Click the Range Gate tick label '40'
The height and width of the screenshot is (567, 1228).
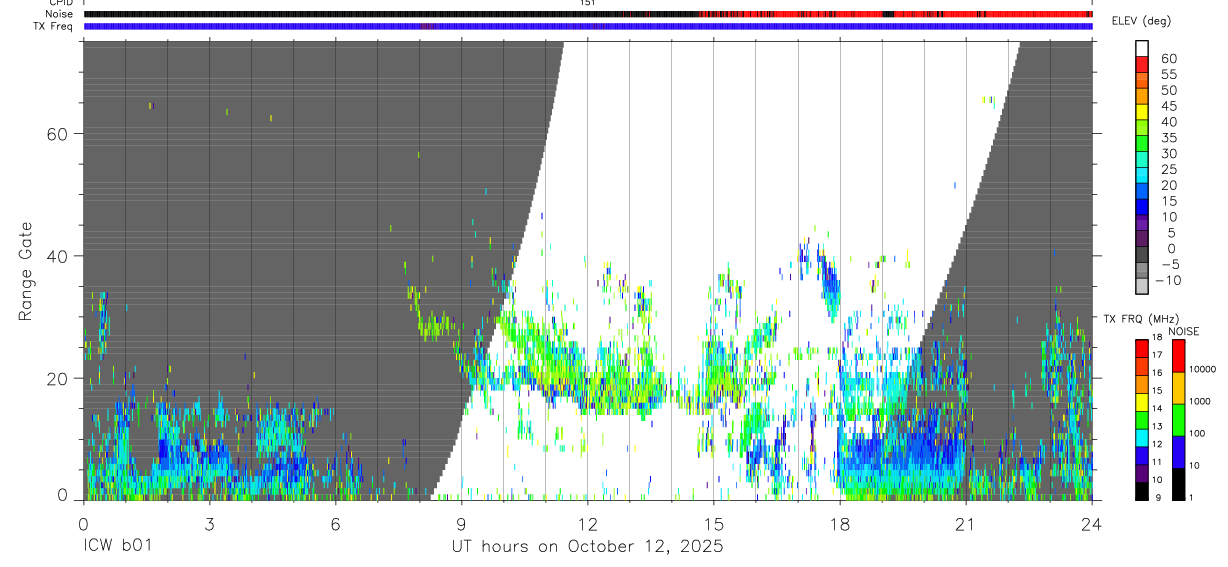(59, 256)
